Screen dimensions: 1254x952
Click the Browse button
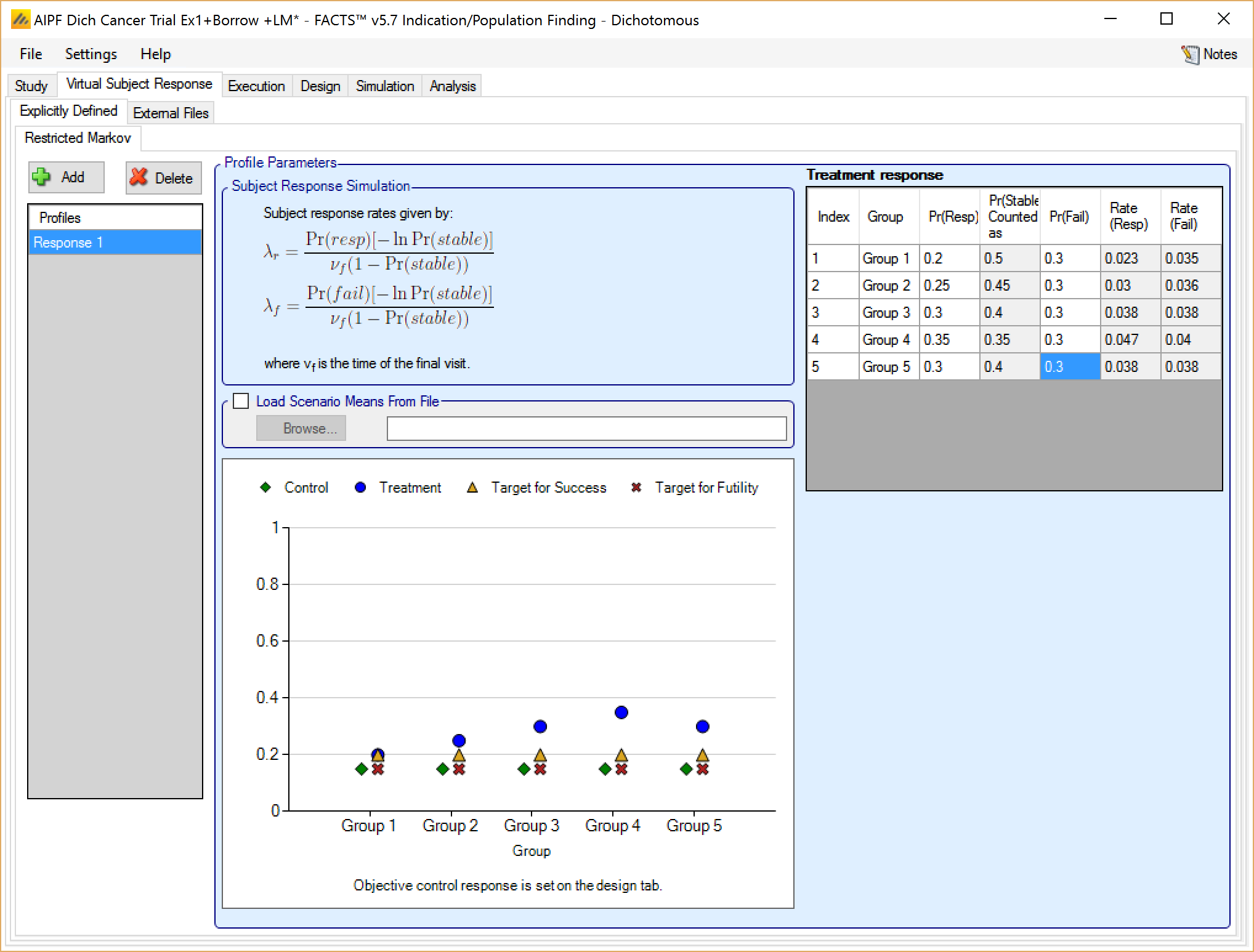[x=301, y=429]
